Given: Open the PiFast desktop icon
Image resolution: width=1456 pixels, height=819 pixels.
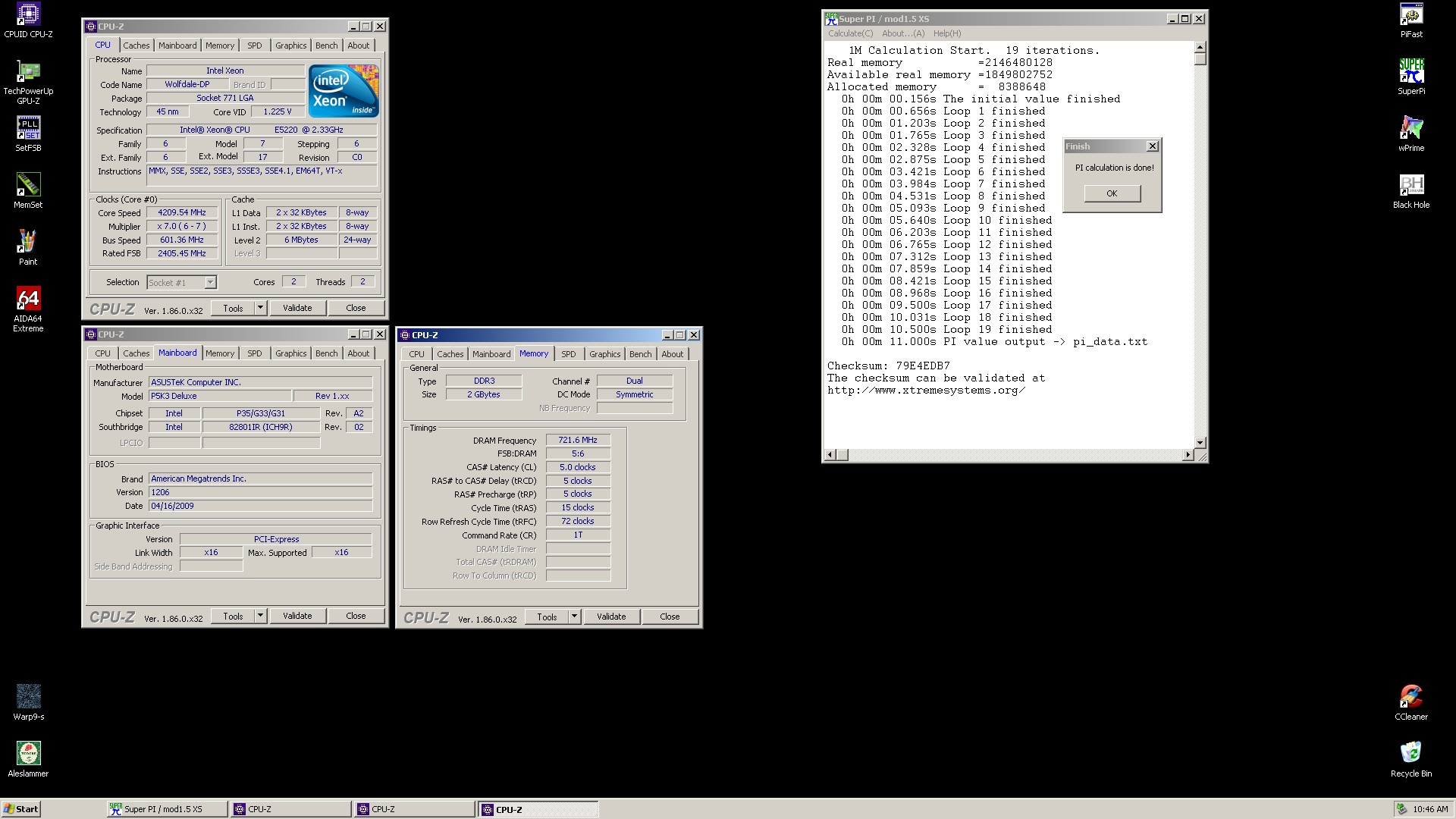Looking at the screenshot, I should coord(1411,20).
